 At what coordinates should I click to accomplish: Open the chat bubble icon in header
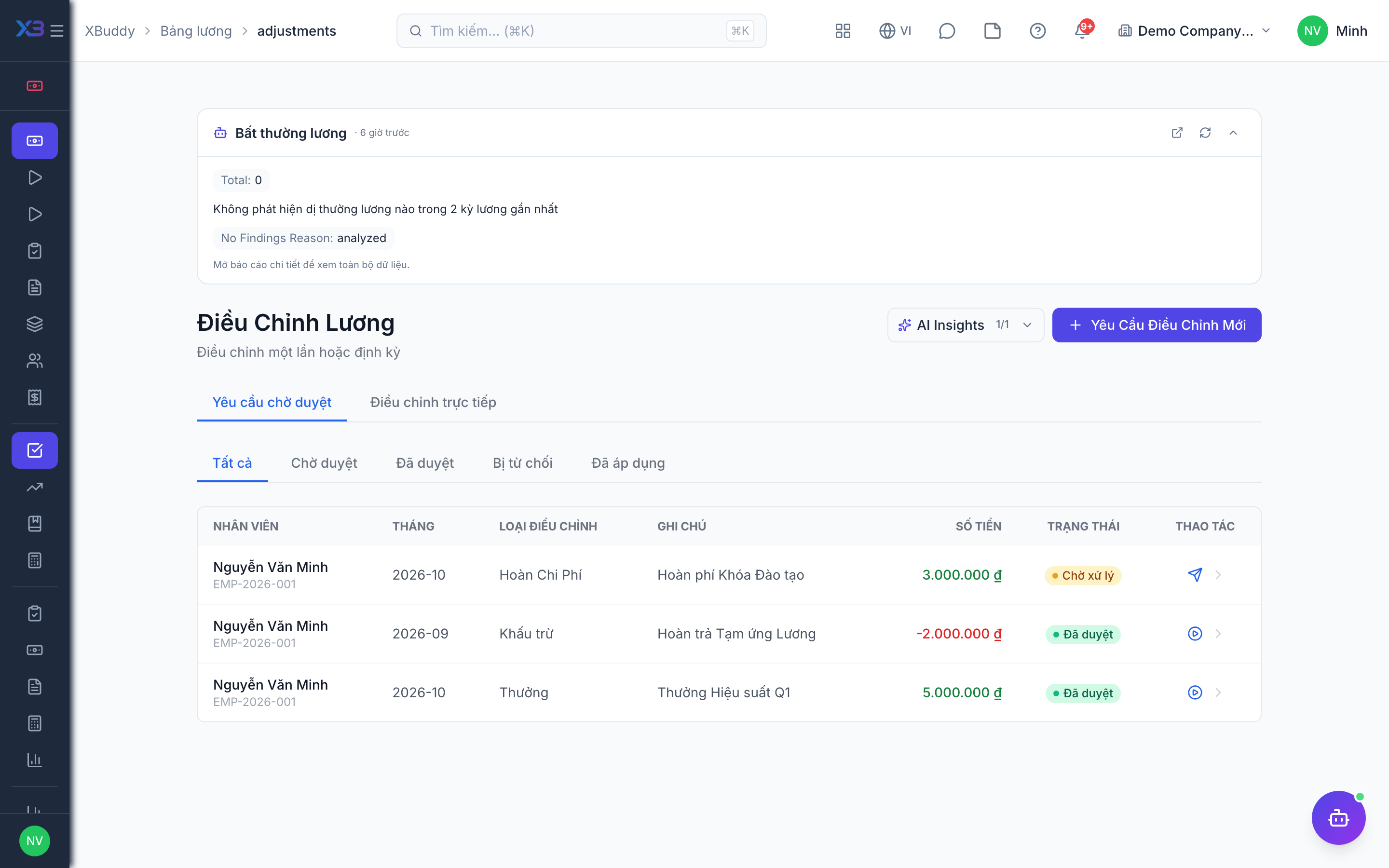click(946, 30)
